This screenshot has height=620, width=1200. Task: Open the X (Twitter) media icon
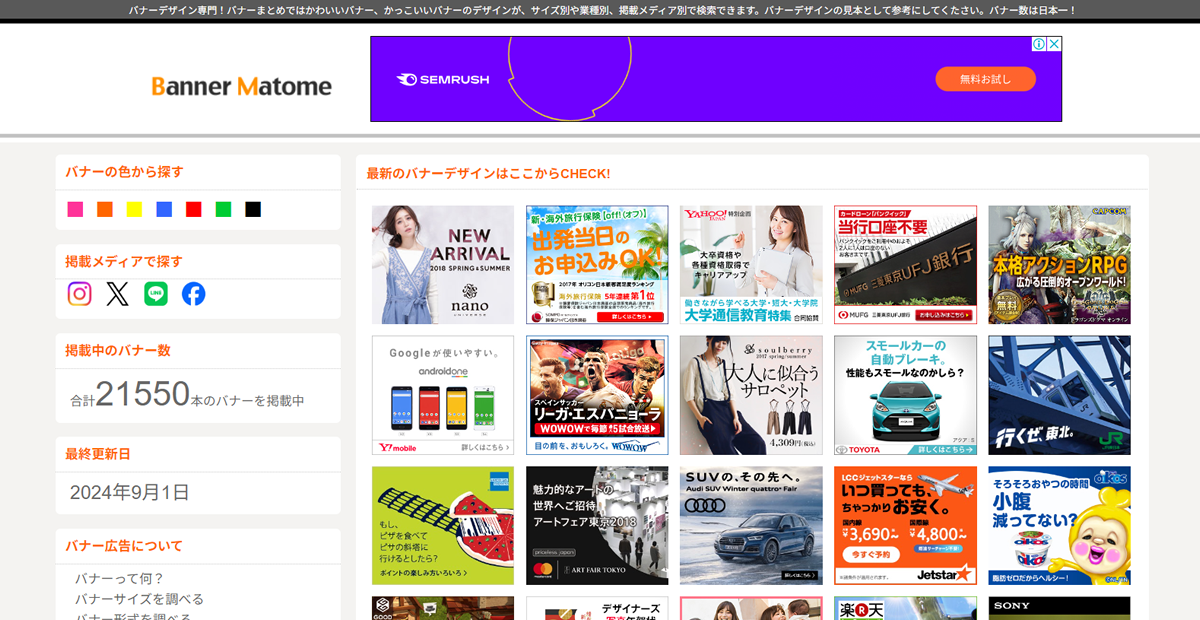(118, 293)
